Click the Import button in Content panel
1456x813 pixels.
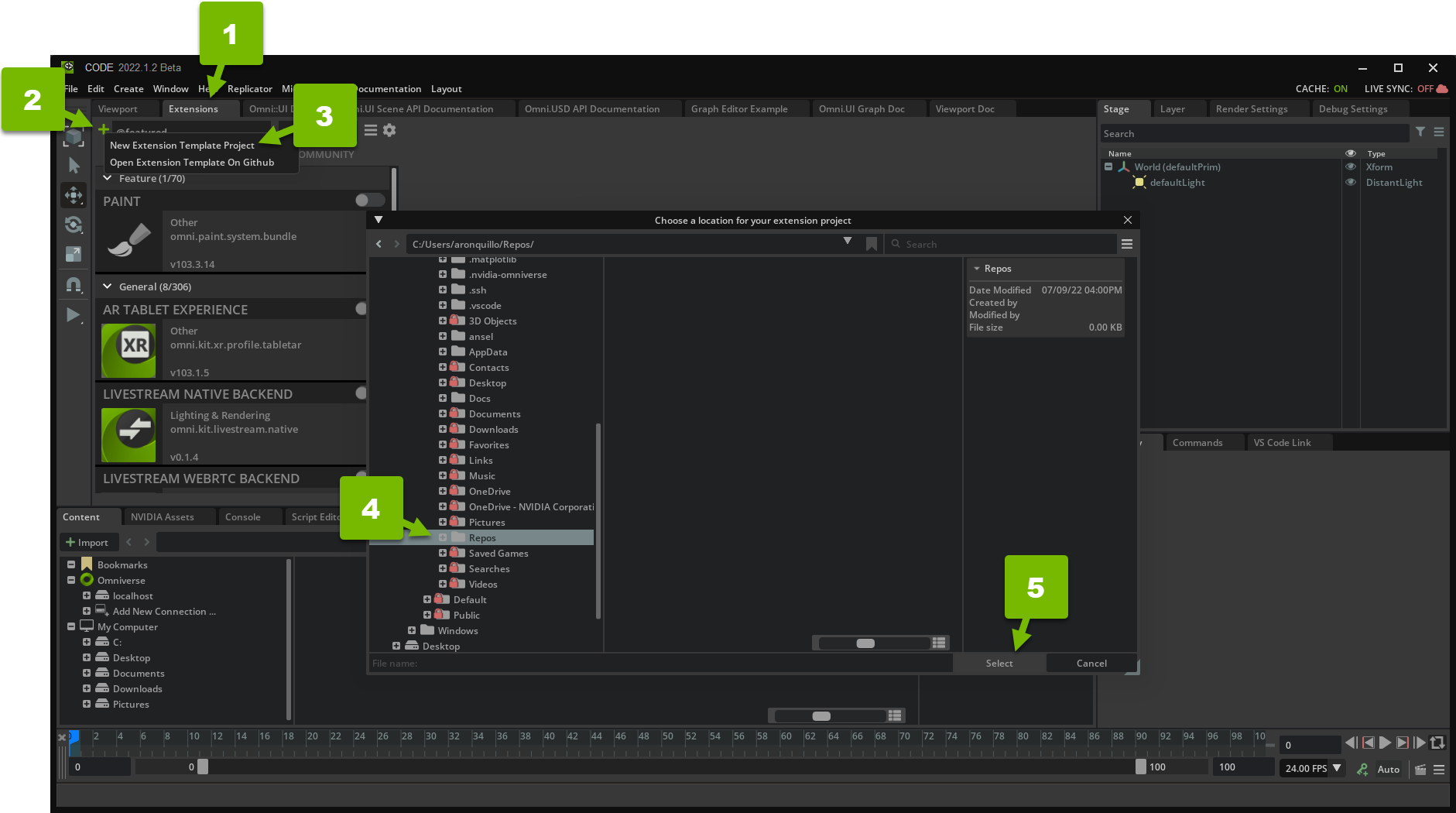[x=88, y=542]
